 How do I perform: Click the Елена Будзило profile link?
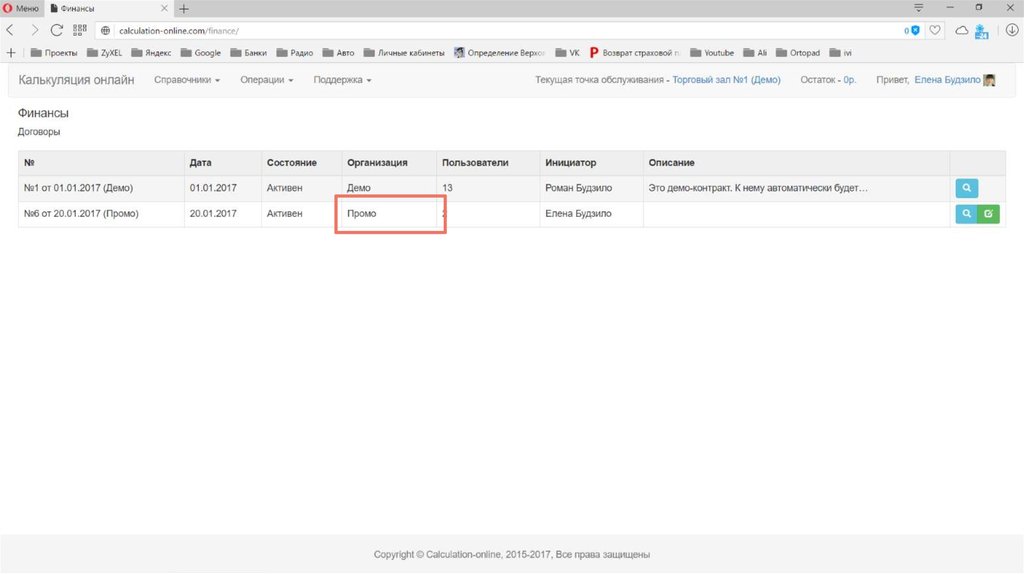point(947,80)
